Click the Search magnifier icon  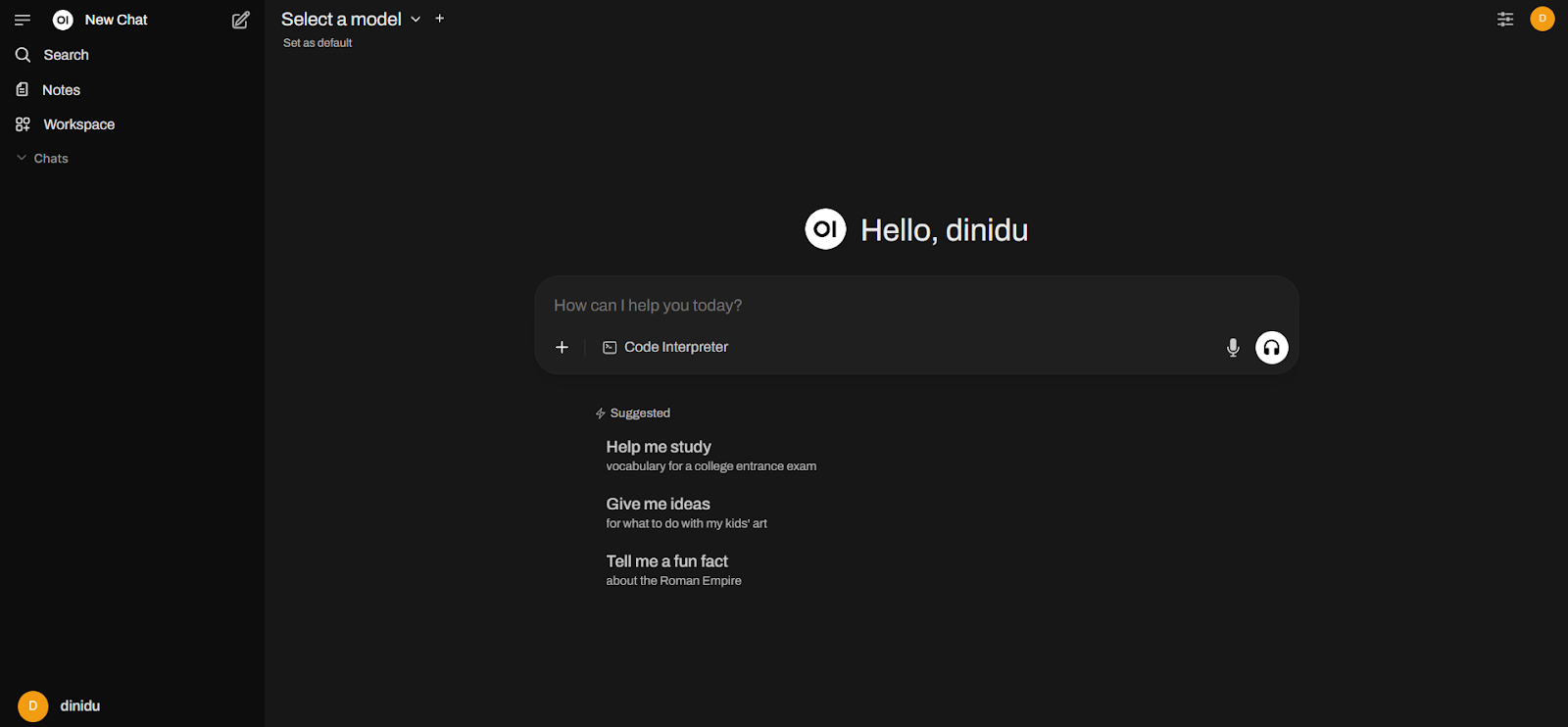[x=24, y=55]
